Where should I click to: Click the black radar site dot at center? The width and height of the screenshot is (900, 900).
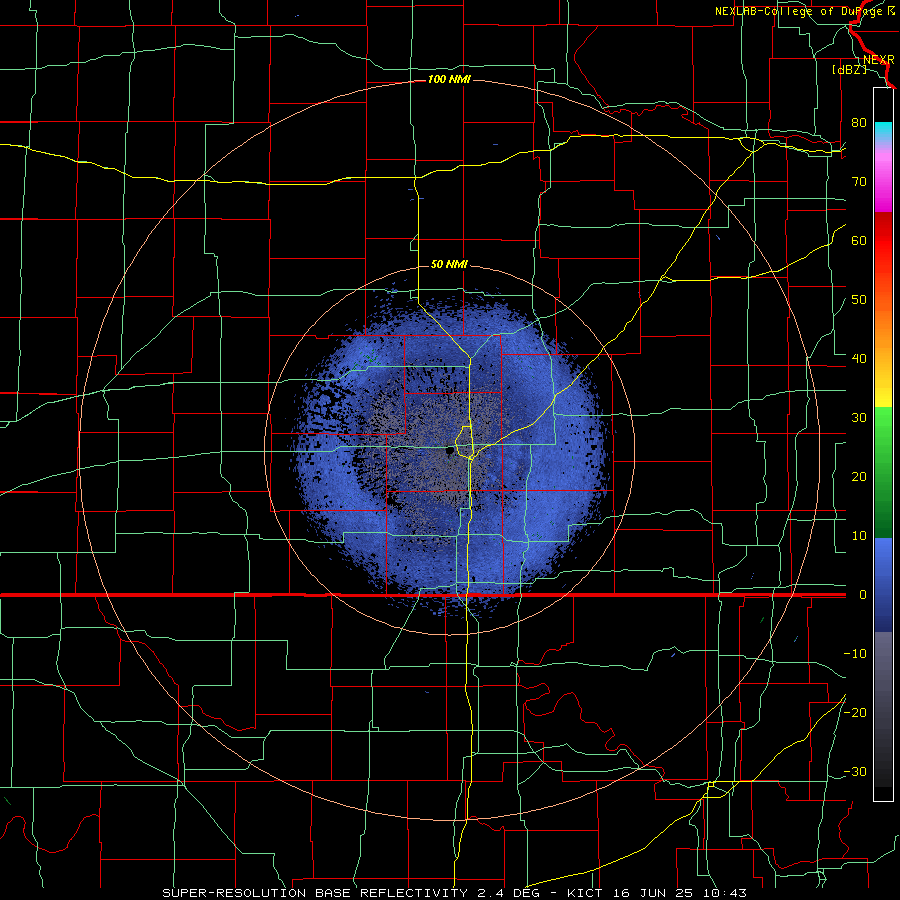(450, 452)
